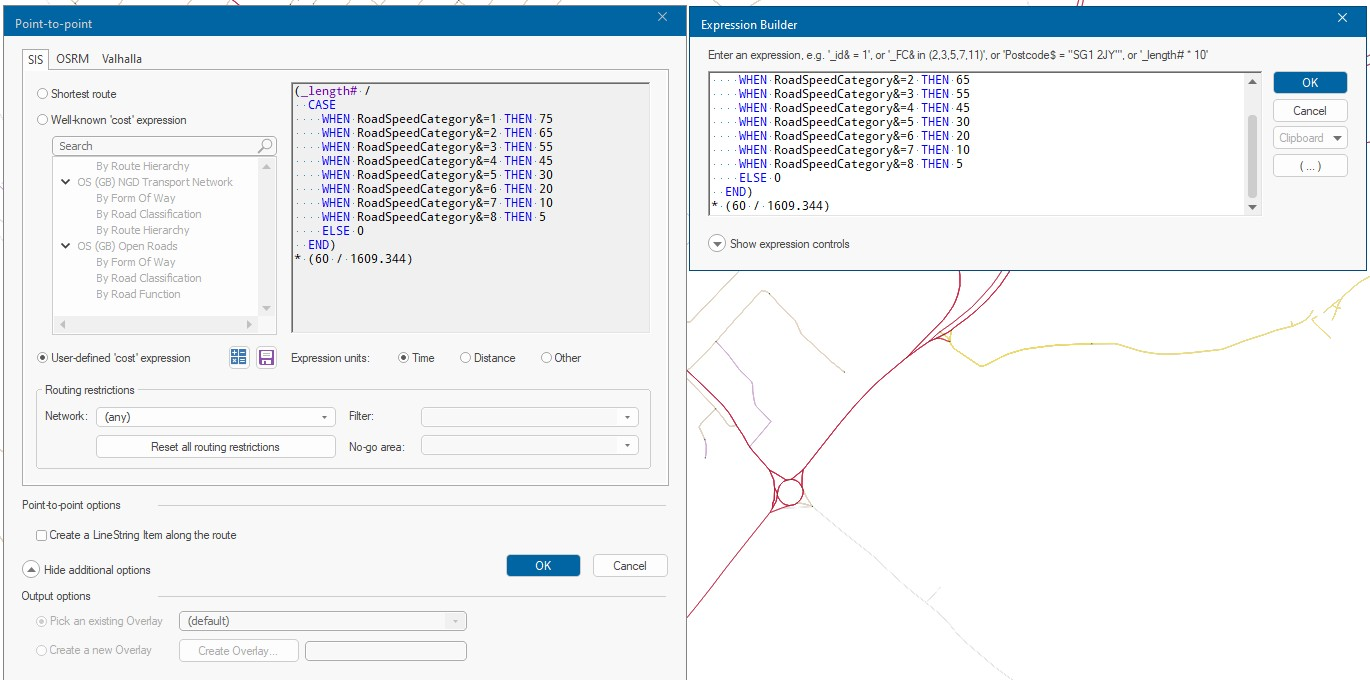Open the No-go area dropdown
1370x680 pixels.
point(529,446)
